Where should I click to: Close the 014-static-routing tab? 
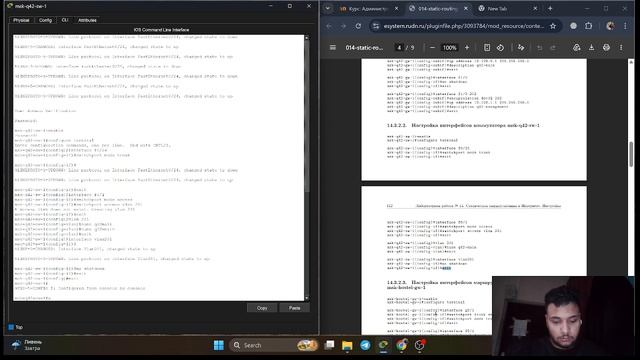click(x=466, y=8)
